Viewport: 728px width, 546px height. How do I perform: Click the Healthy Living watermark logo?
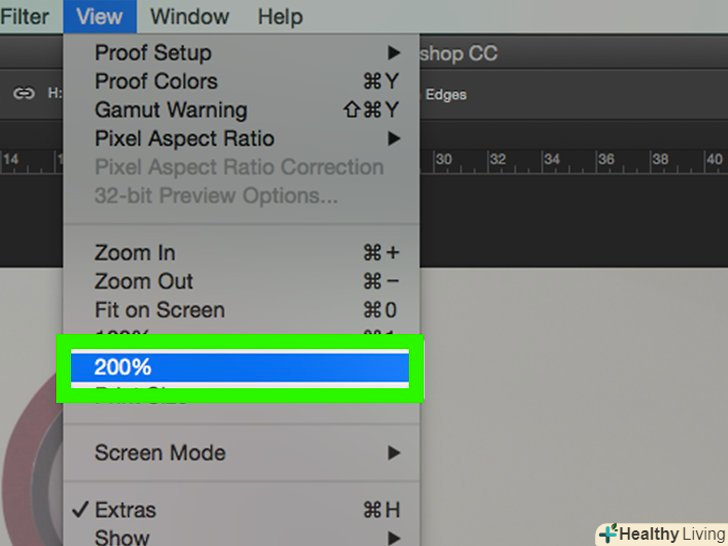pos(661,533)
